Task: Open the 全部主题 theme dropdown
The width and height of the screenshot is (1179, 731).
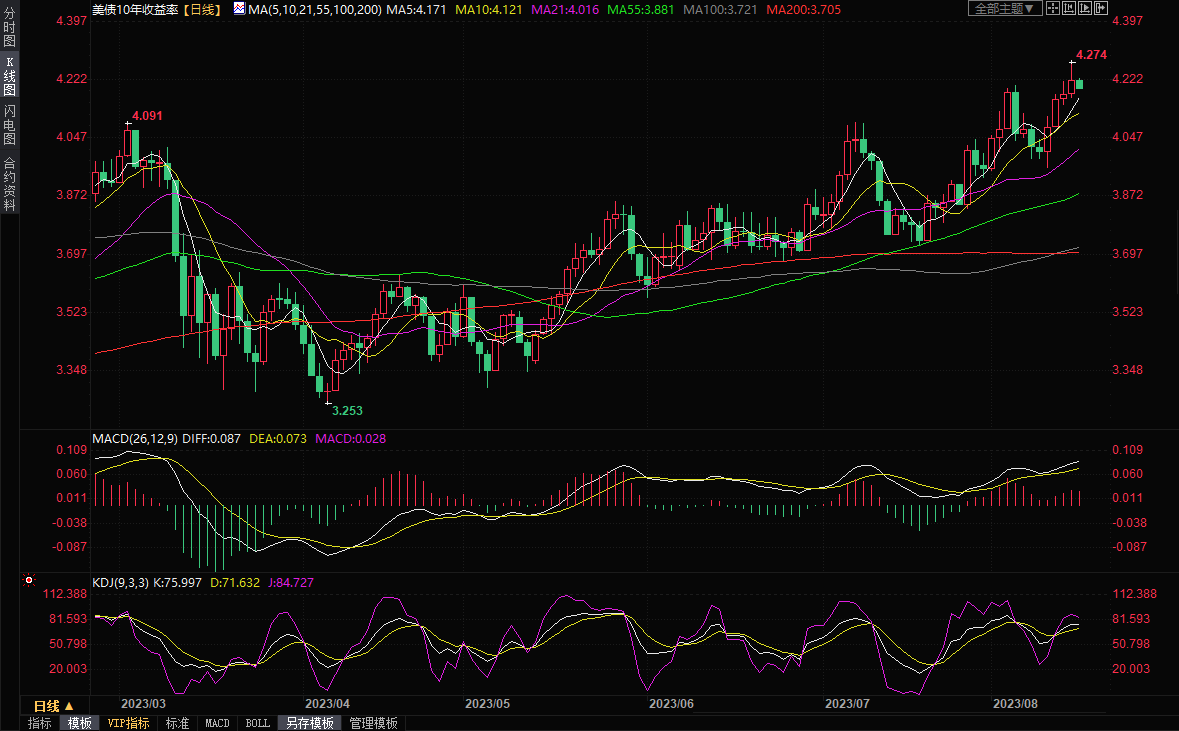Action: [x=1004, y=8]
